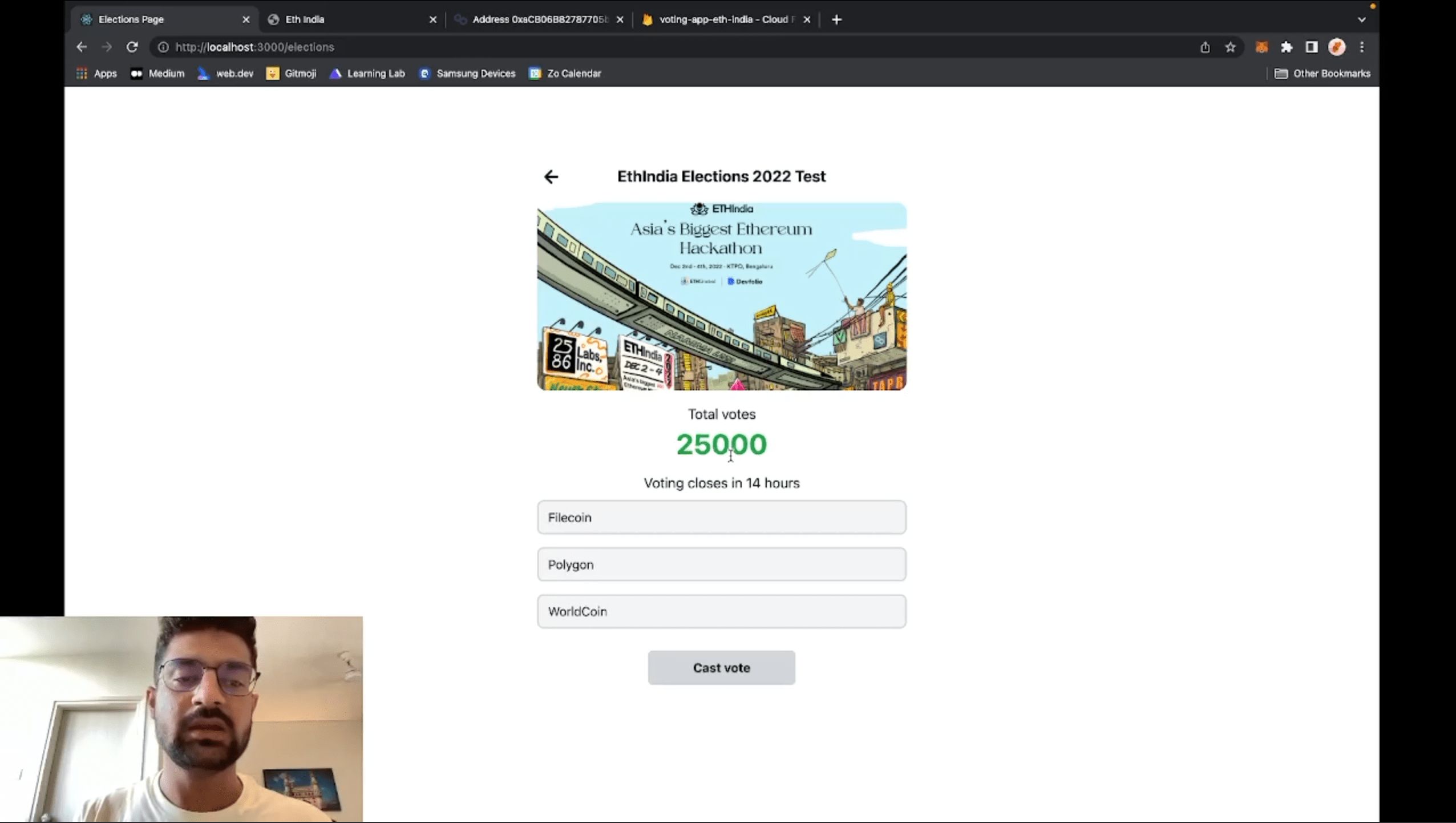This screenshot has height=823, width=1456.
Task: Toggle the browser side panel
Action: click(1312, 47)
